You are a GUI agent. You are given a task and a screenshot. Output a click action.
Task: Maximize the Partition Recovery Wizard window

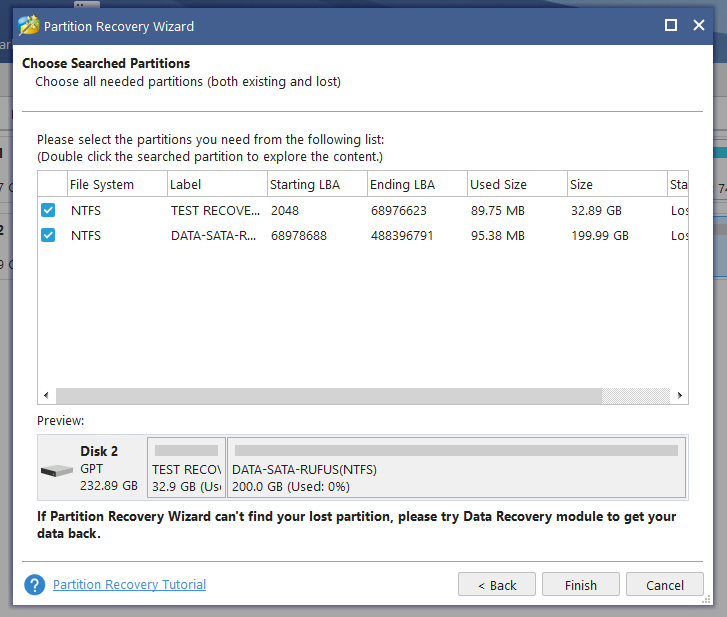point(670,25)
